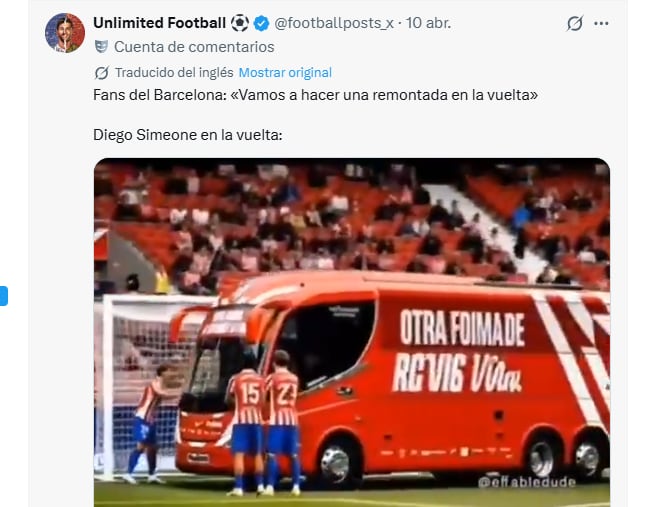
Task: Show the original text via Mostrar original
Action: click(x=285, y=73)
